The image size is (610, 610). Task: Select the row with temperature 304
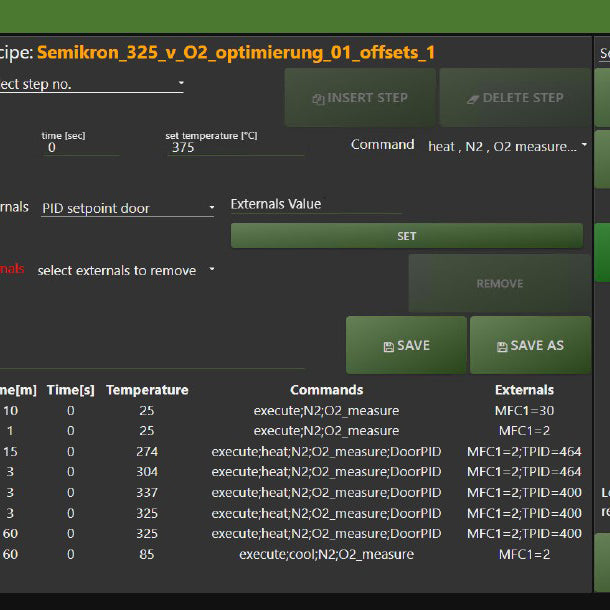click(291, 472)
